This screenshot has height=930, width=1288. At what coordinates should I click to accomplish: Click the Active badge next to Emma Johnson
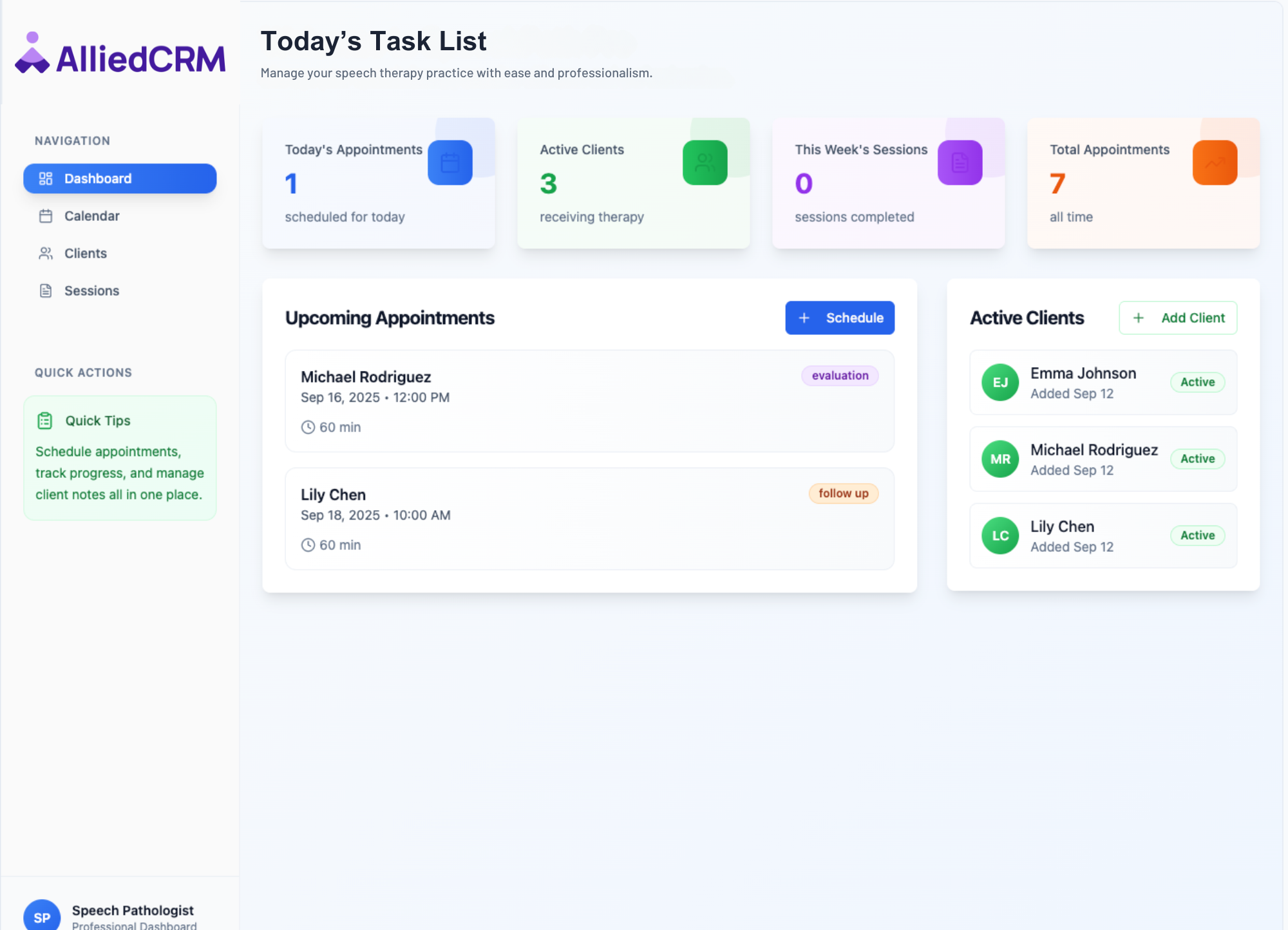coord(1197,382)
